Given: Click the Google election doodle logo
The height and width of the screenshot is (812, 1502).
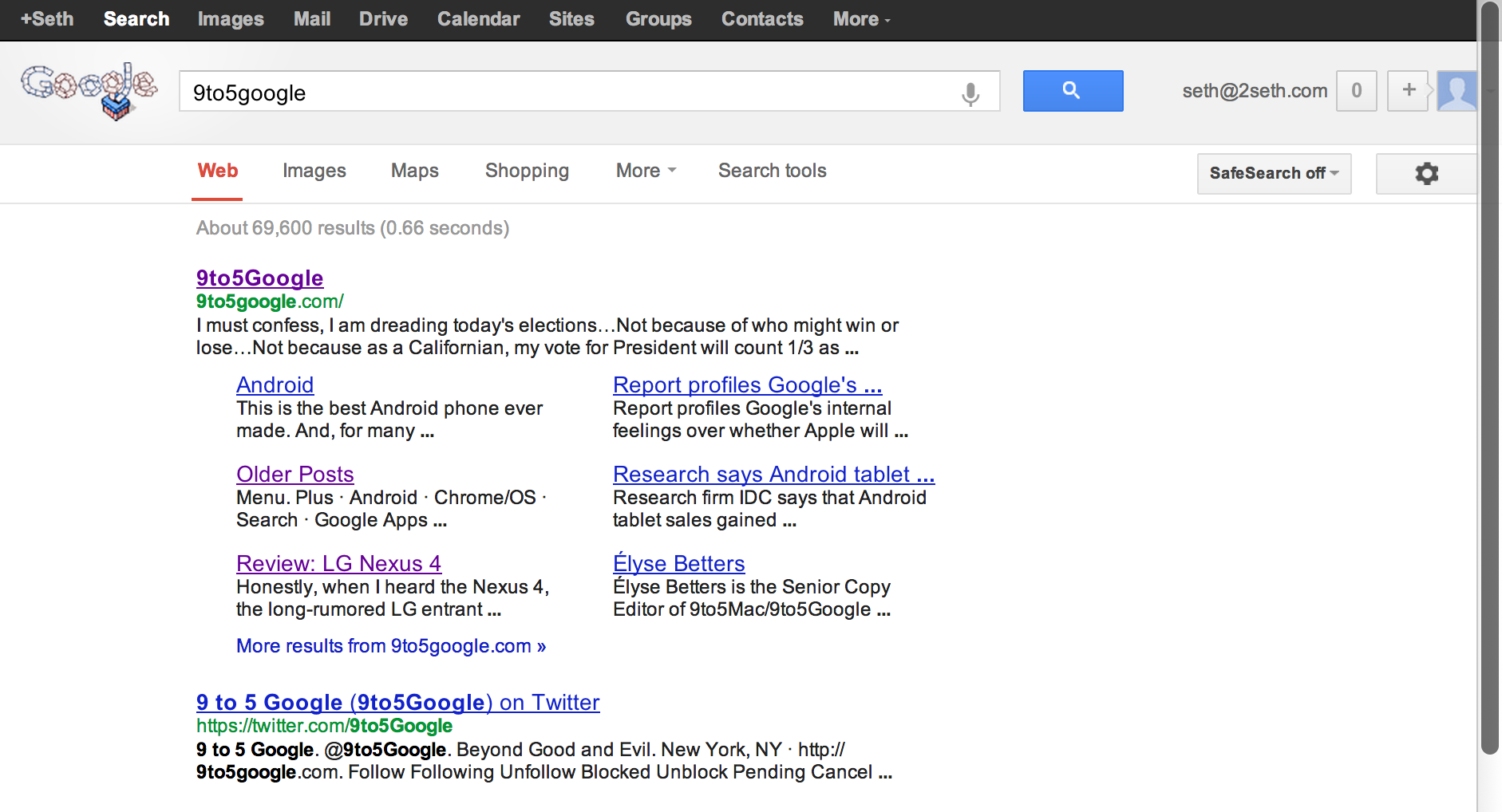Looking at the screenshot, I should [x=89, y=91].
